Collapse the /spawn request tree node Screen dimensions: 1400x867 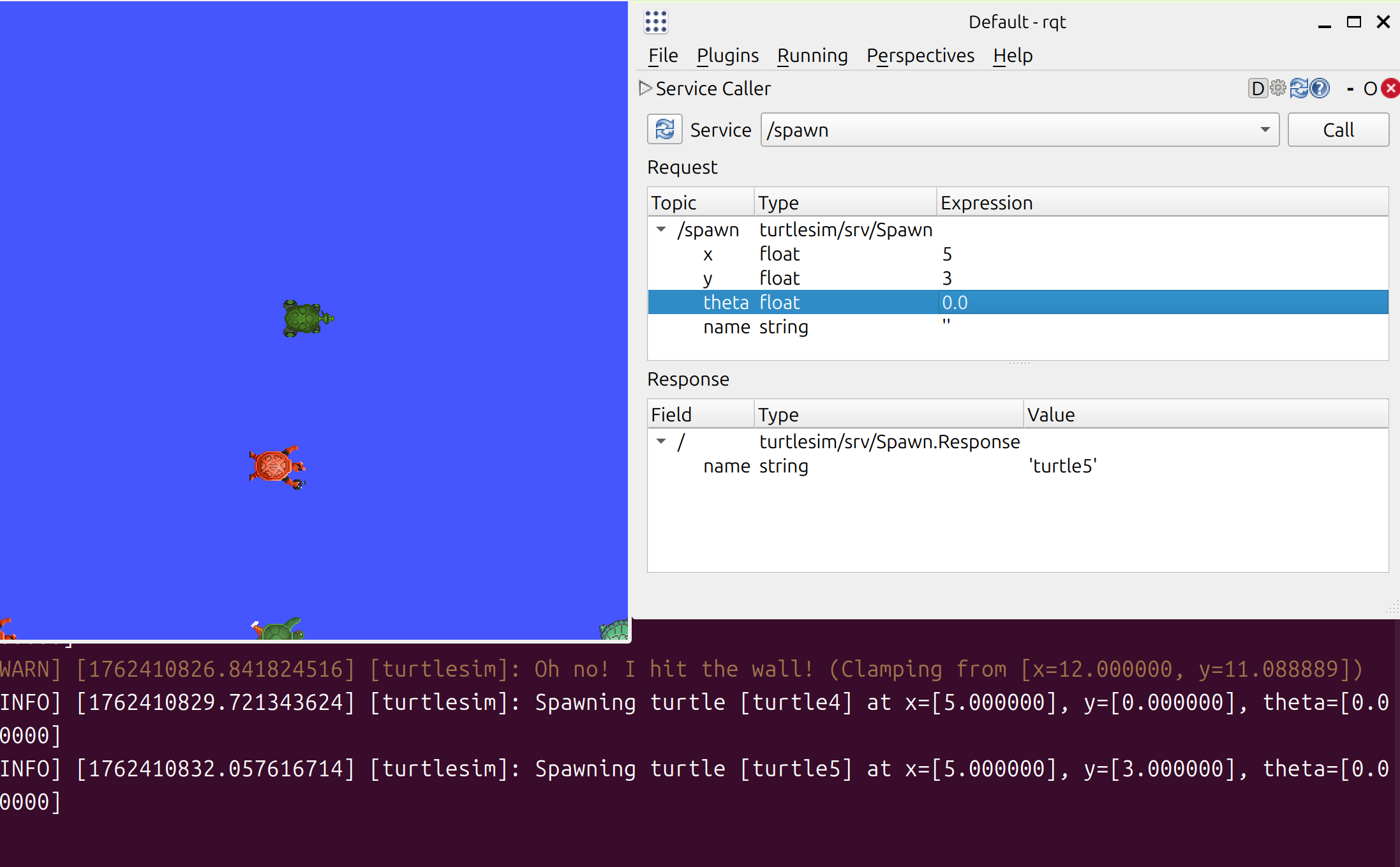coord(661,229)
